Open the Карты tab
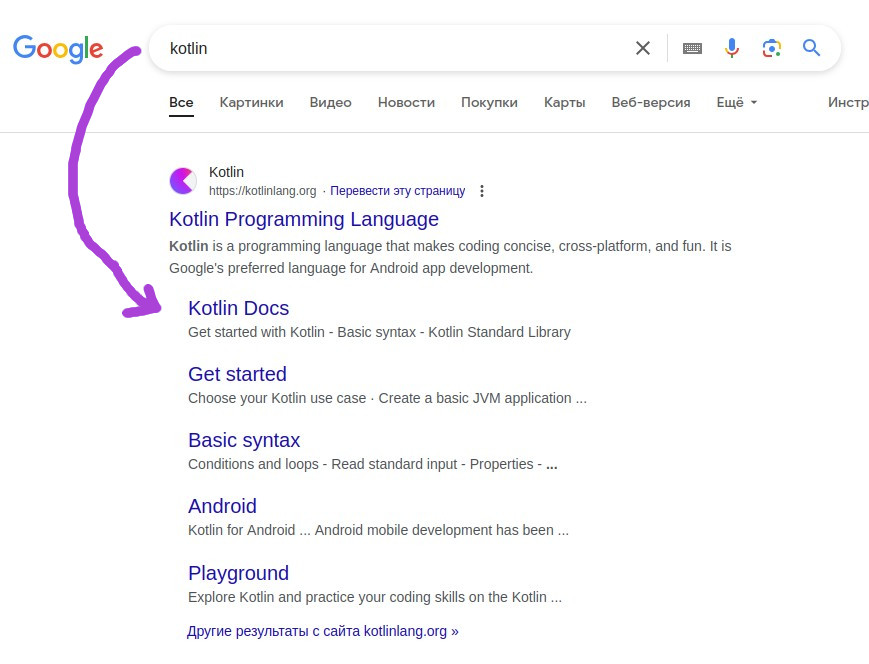 (565, 103)
